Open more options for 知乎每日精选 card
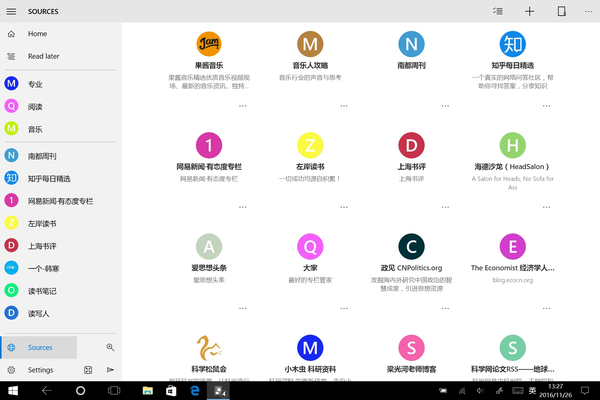 click(x=546, y=106)
